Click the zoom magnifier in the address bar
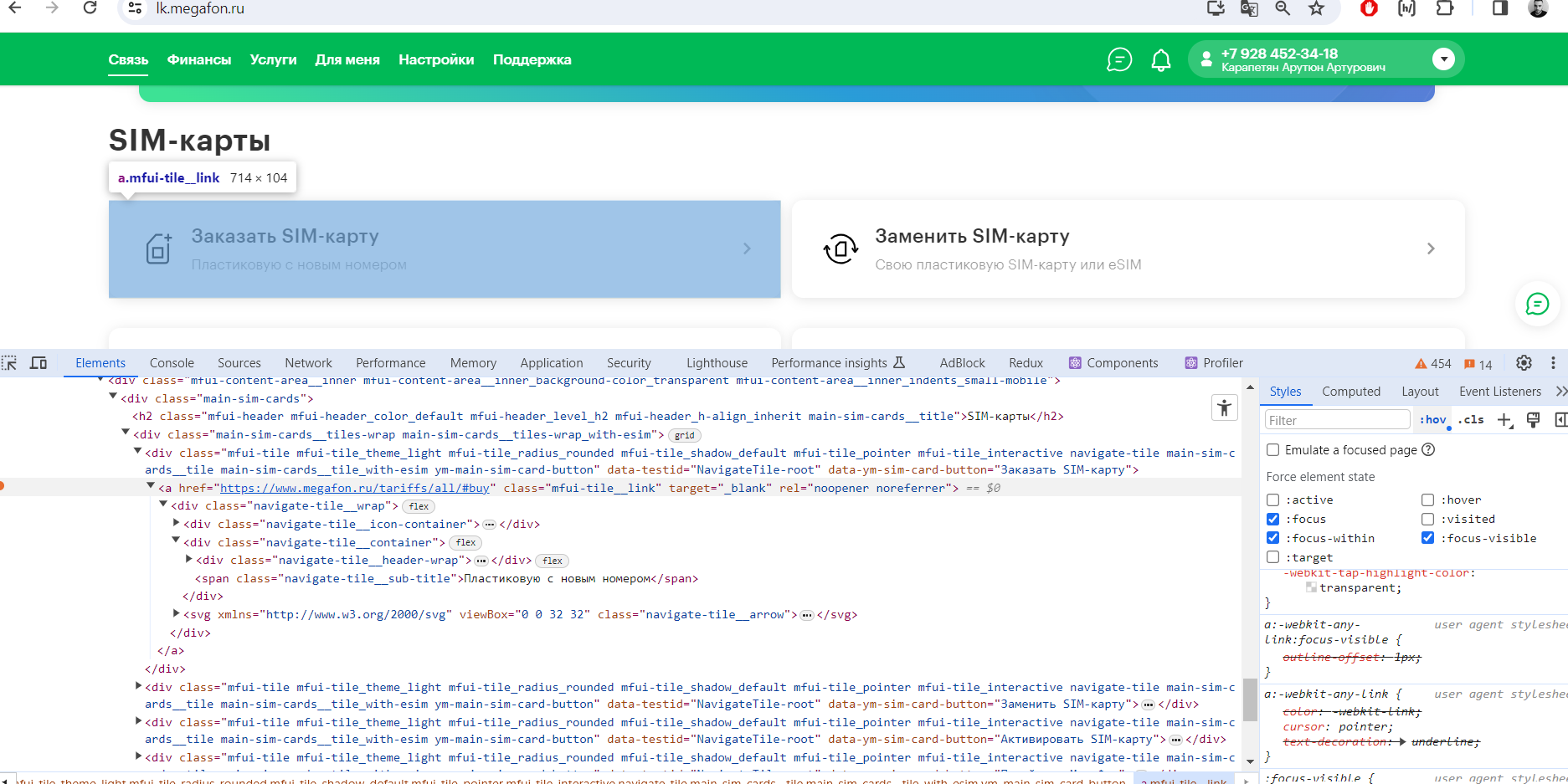The width and height of the screenshot is (1568, 784). (x=1283, y=8)
